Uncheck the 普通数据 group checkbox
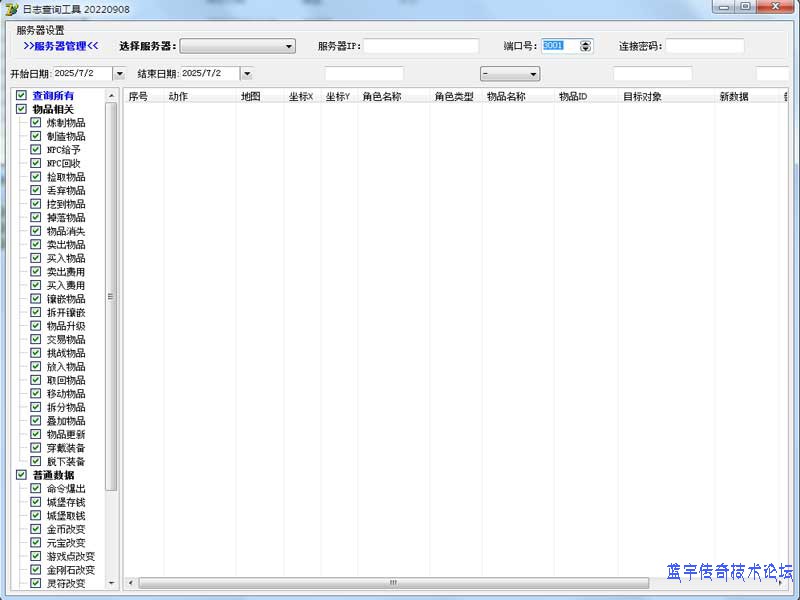 pyautogui.click(x=21, y=475)
